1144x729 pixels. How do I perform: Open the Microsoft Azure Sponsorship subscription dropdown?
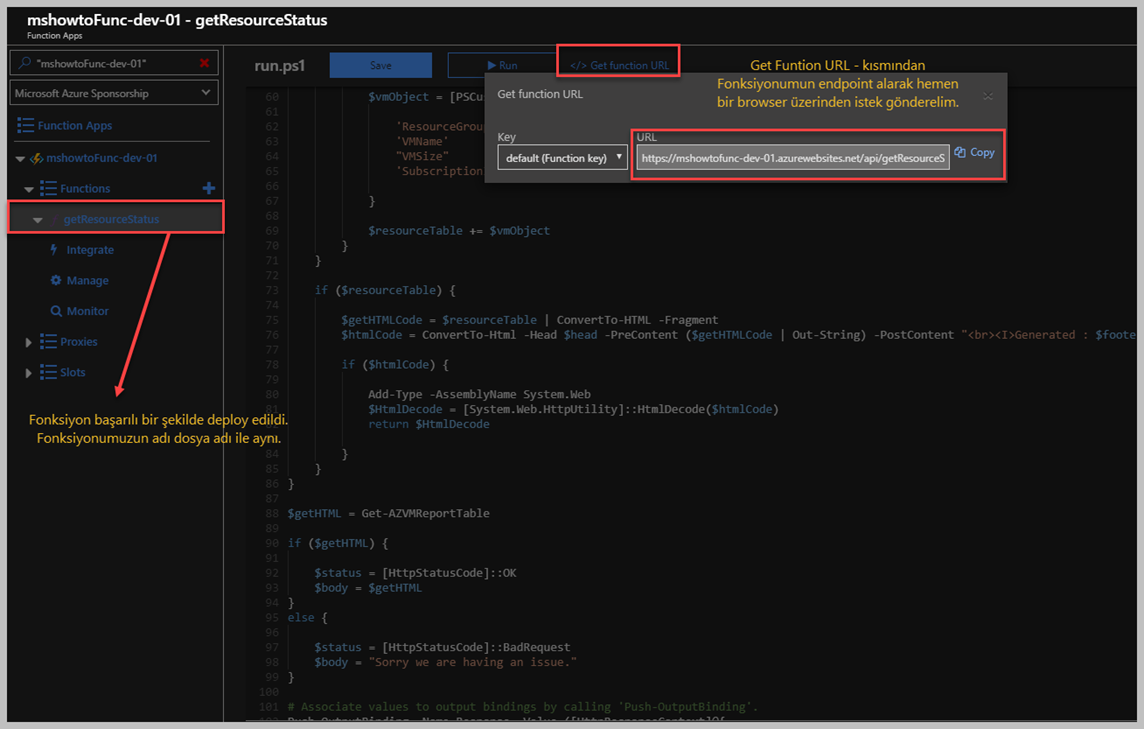pyautogui.click(x=114, y=93)
